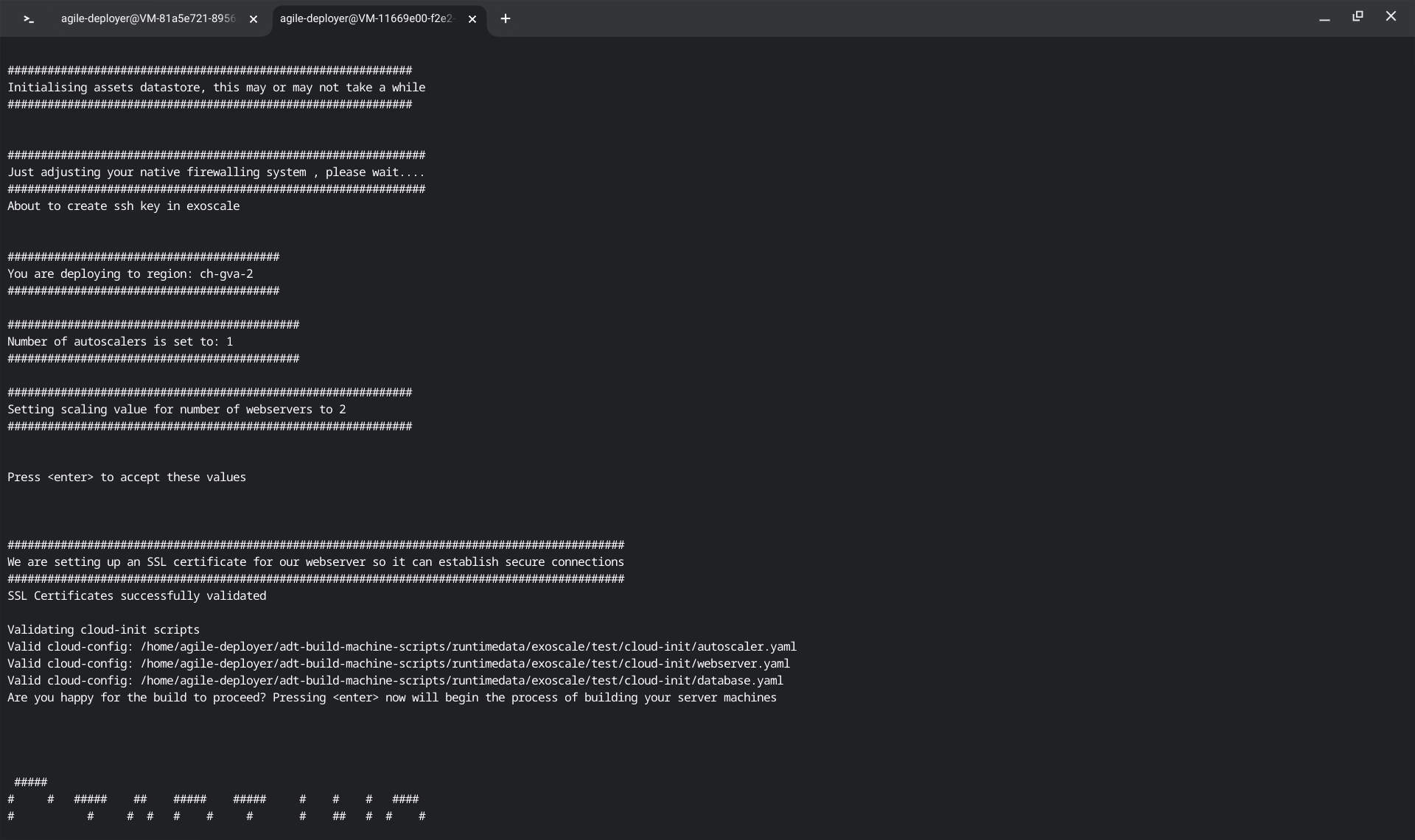Click the 'Initialising assets datastore' line
This screenshot has height=840, width=1415.
pos(216,87)
